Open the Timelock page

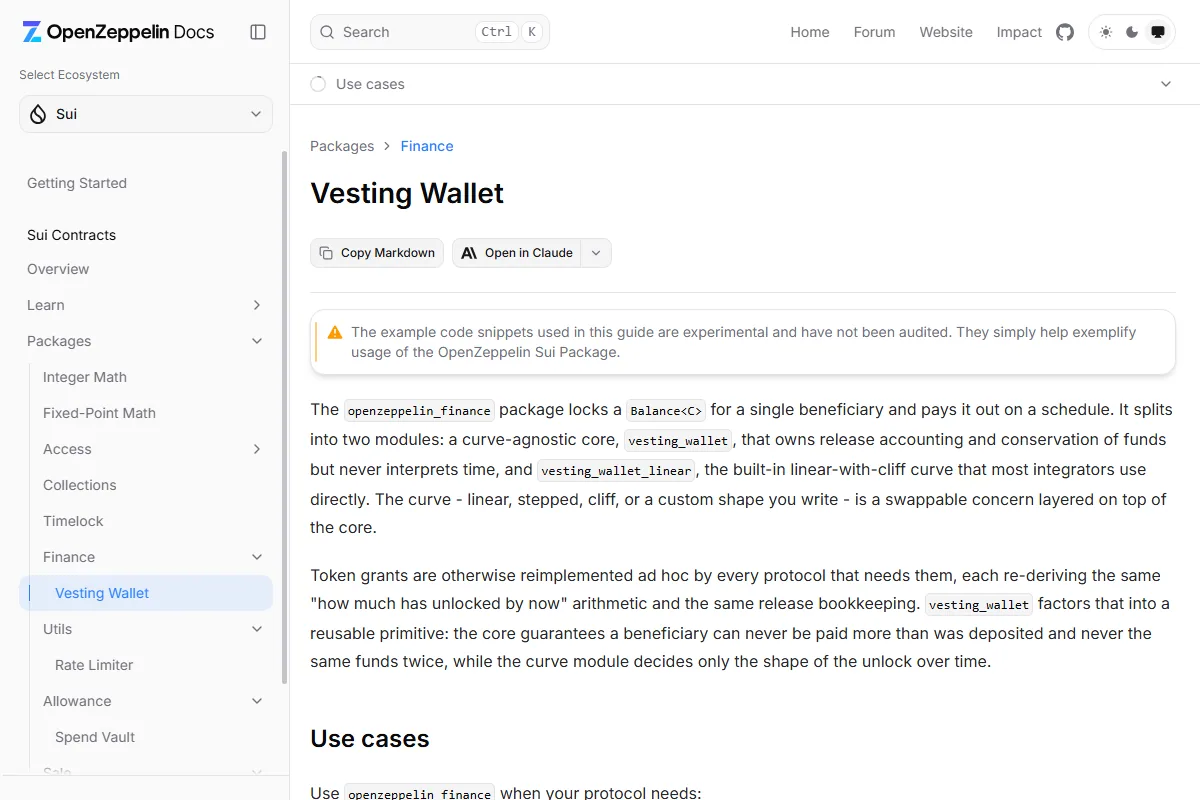[x=73, y=521]
